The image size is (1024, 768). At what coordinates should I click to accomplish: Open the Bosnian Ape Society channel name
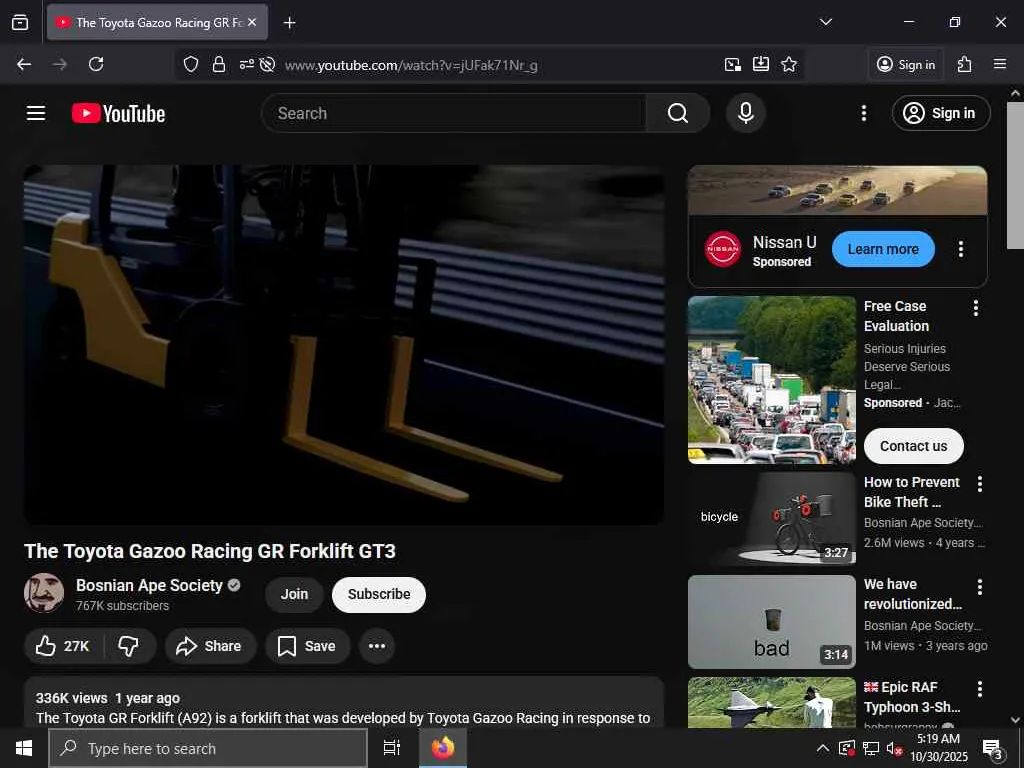click(149, 585)
